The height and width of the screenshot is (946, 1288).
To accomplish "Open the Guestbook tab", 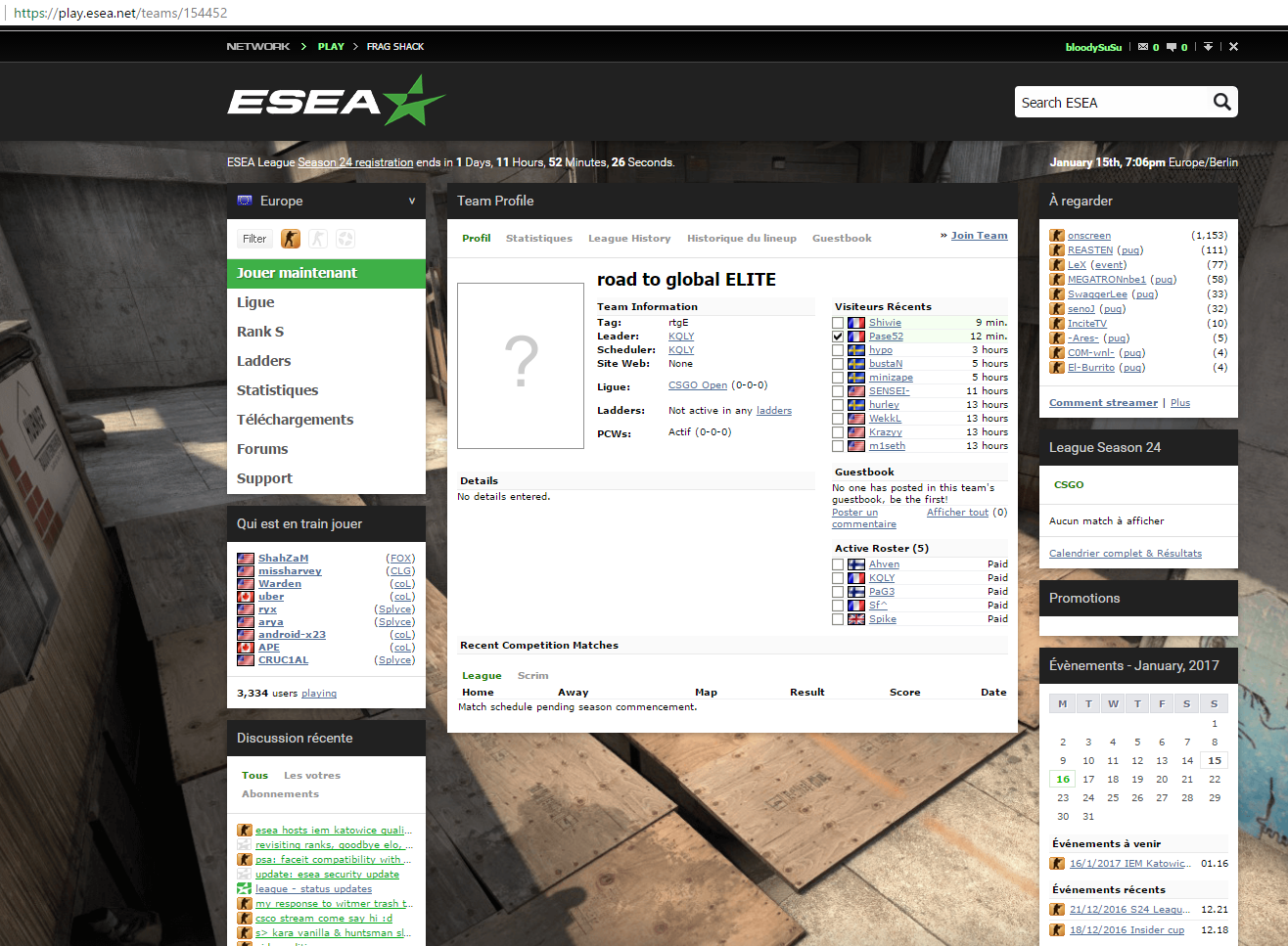I will (842, 239).
